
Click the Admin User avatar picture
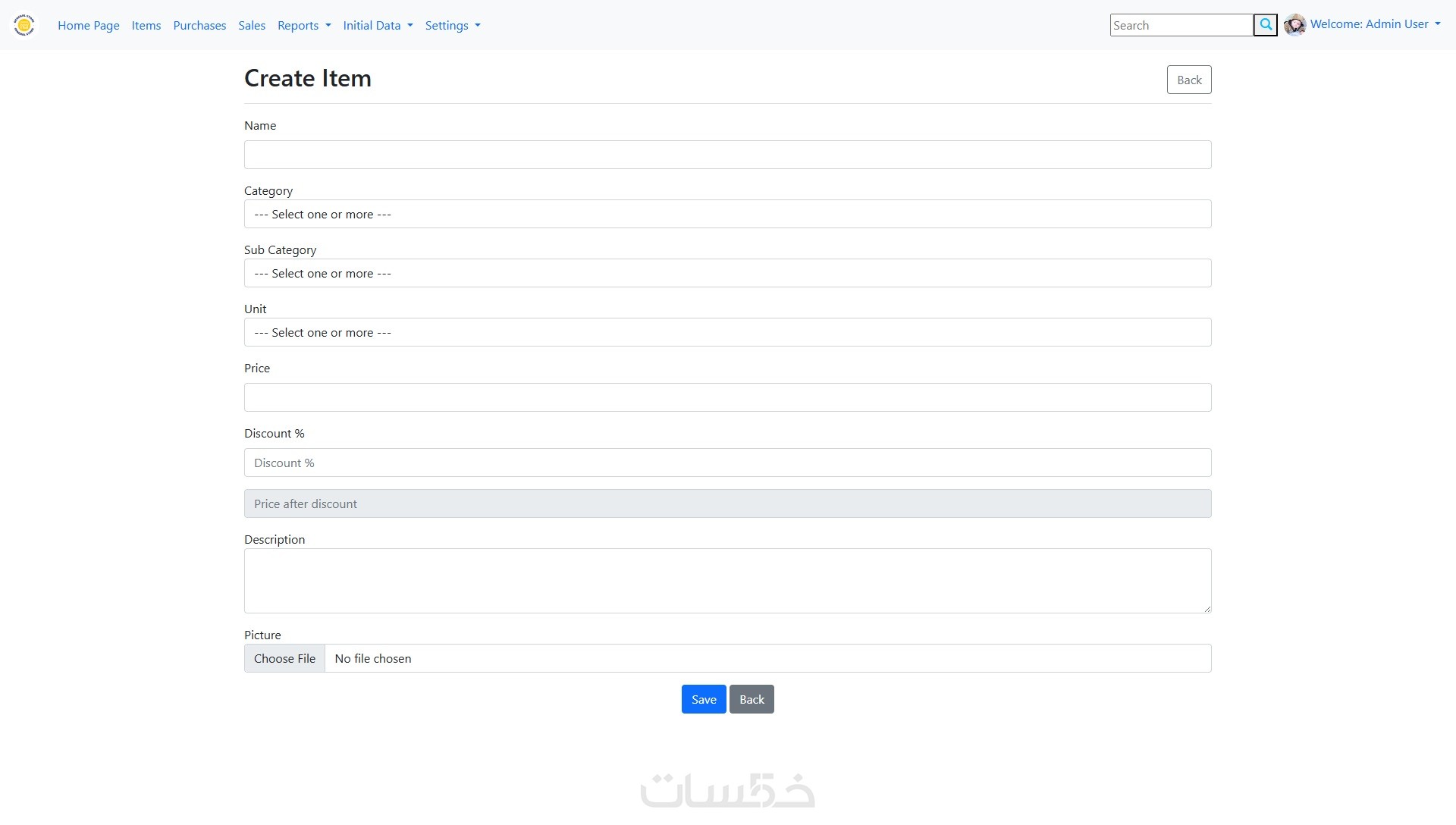(1294, 25)
